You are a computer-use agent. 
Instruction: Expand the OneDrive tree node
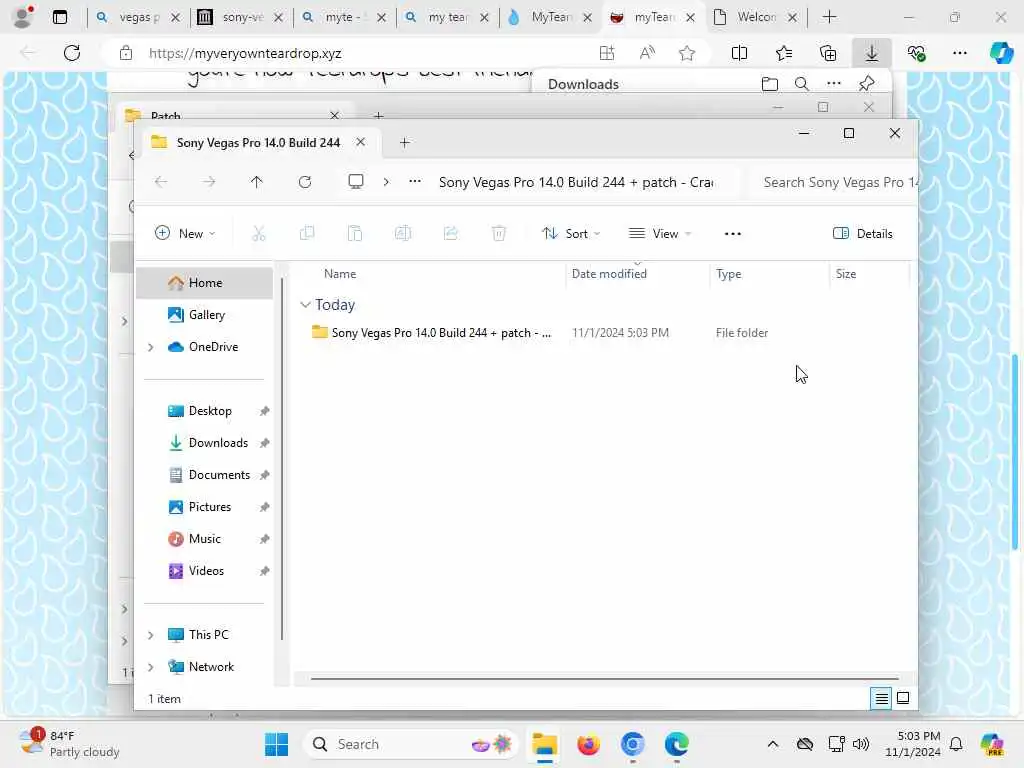point(151,347)
